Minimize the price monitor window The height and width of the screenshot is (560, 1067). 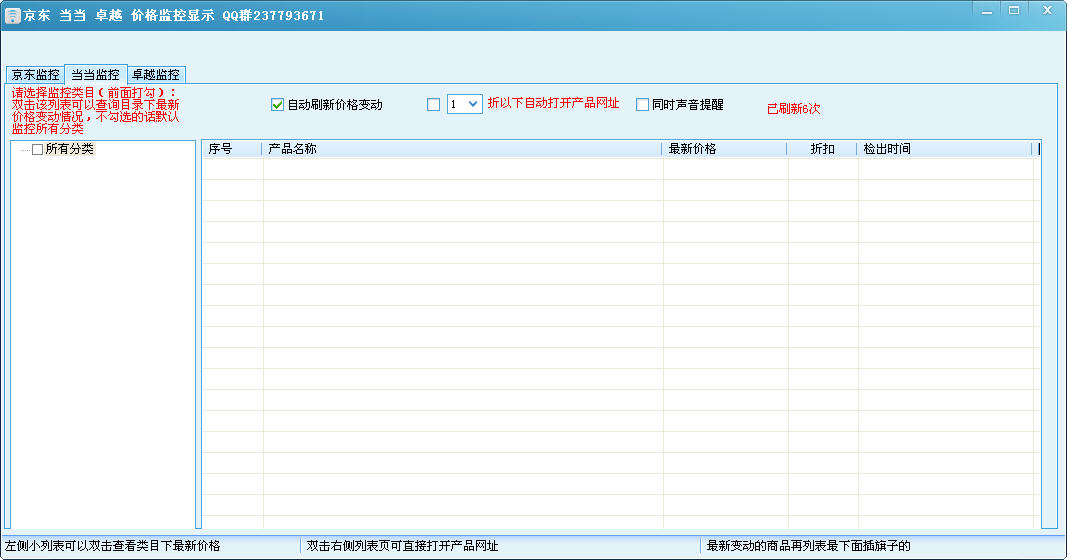987,10
